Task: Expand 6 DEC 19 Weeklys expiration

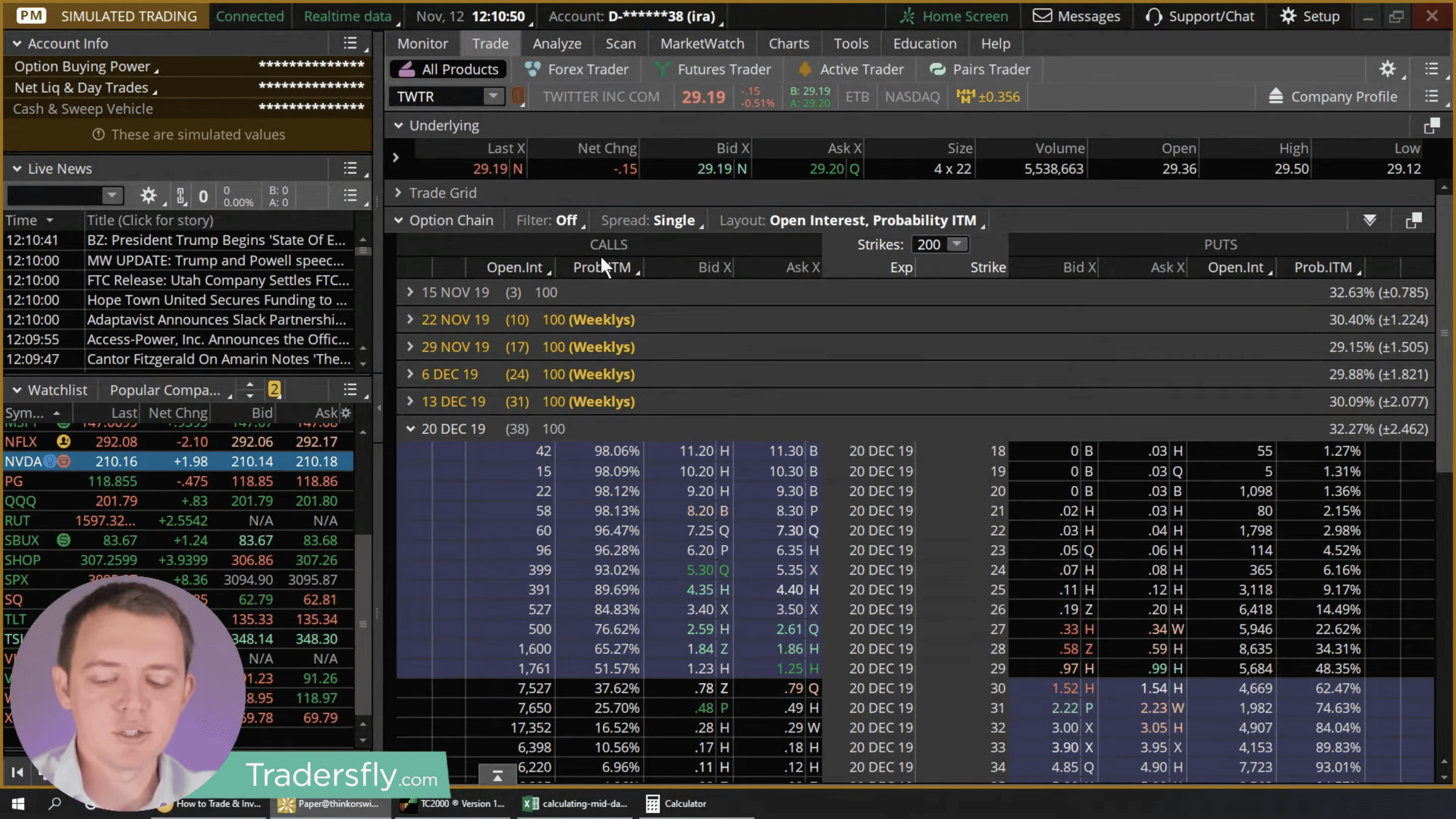Action: 411,374
